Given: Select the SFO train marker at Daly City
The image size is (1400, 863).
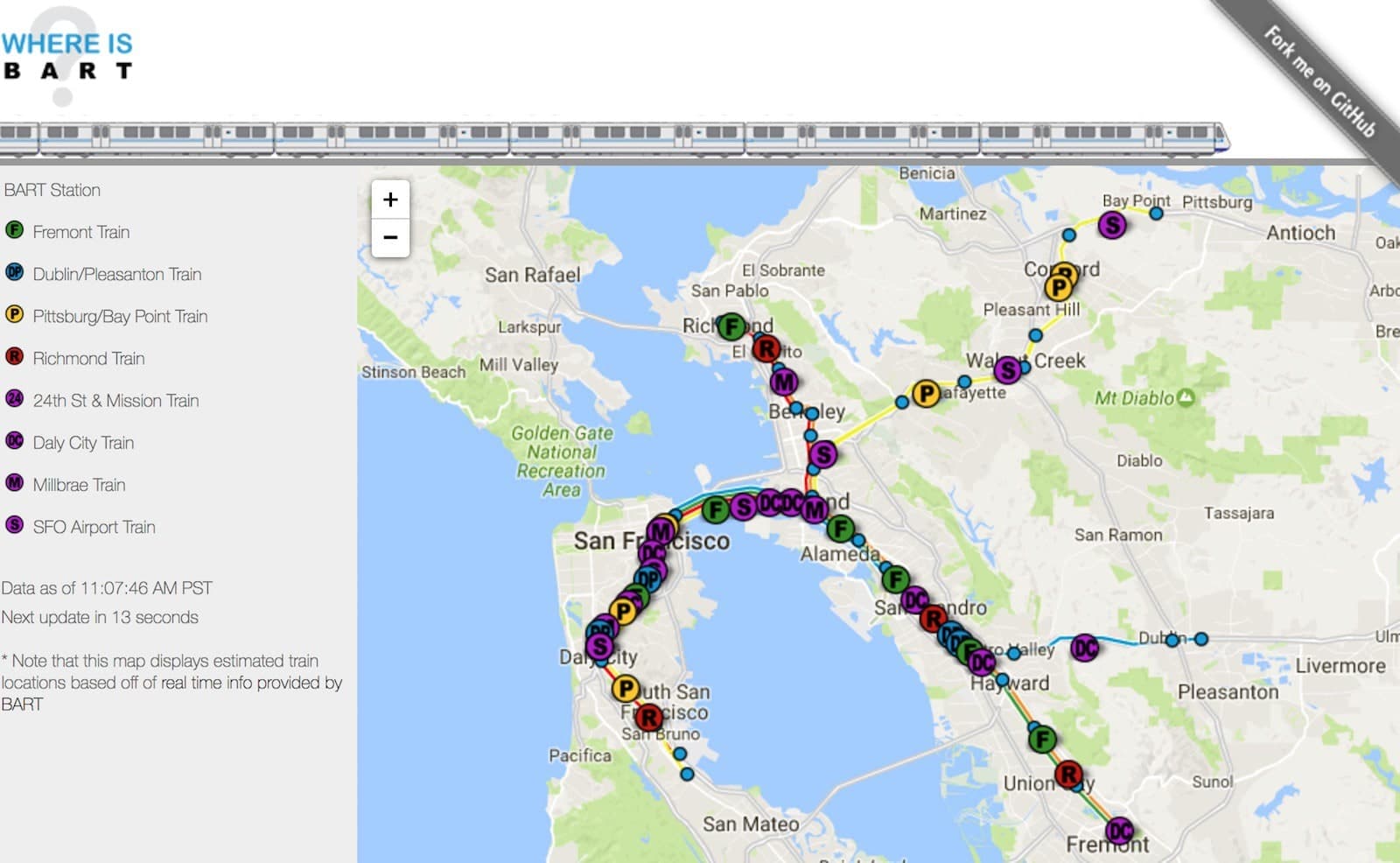Looking at the screenshot, I should point(599,647).
